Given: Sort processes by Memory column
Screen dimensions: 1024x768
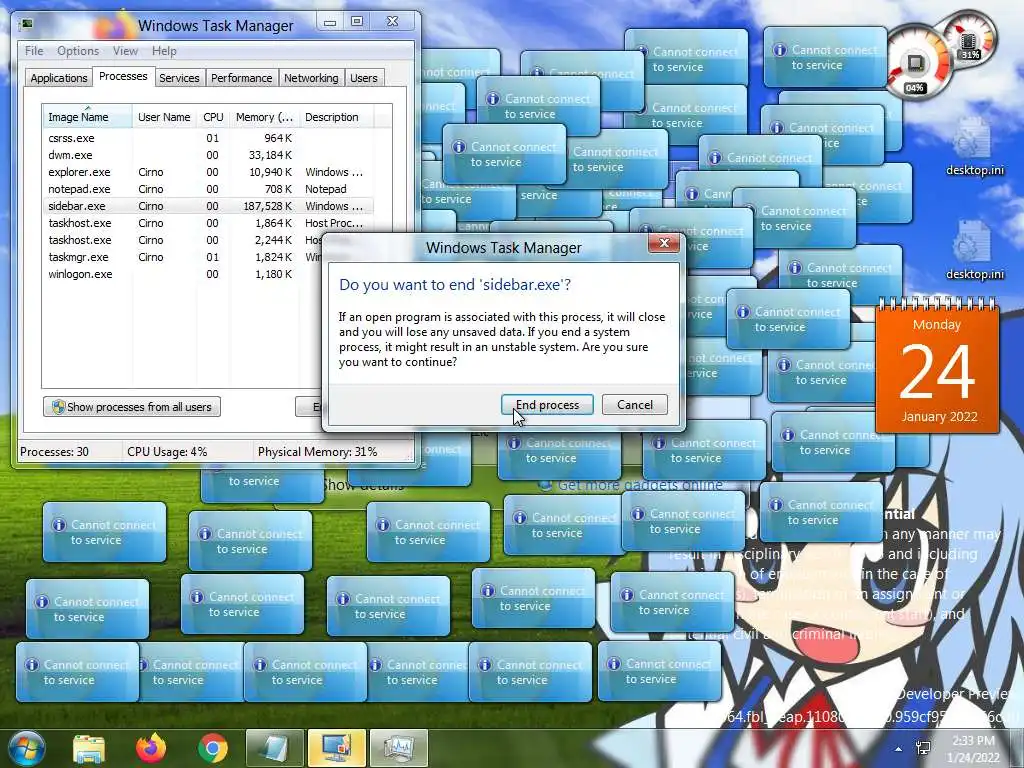Looking at the screenshot, I should click(264, 117).
